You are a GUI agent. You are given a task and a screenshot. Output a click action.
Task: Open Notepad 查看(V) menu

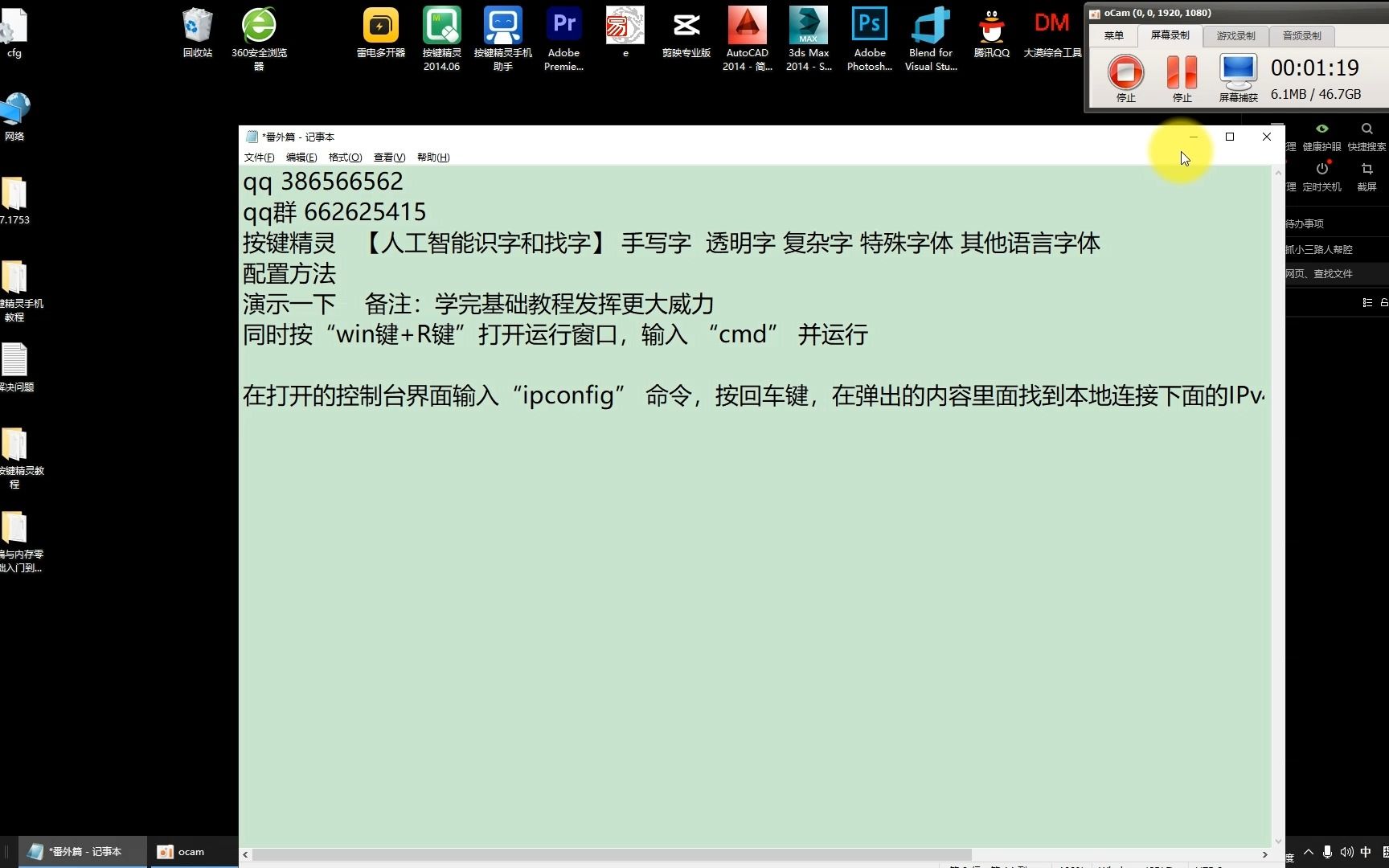pos(389,158)
